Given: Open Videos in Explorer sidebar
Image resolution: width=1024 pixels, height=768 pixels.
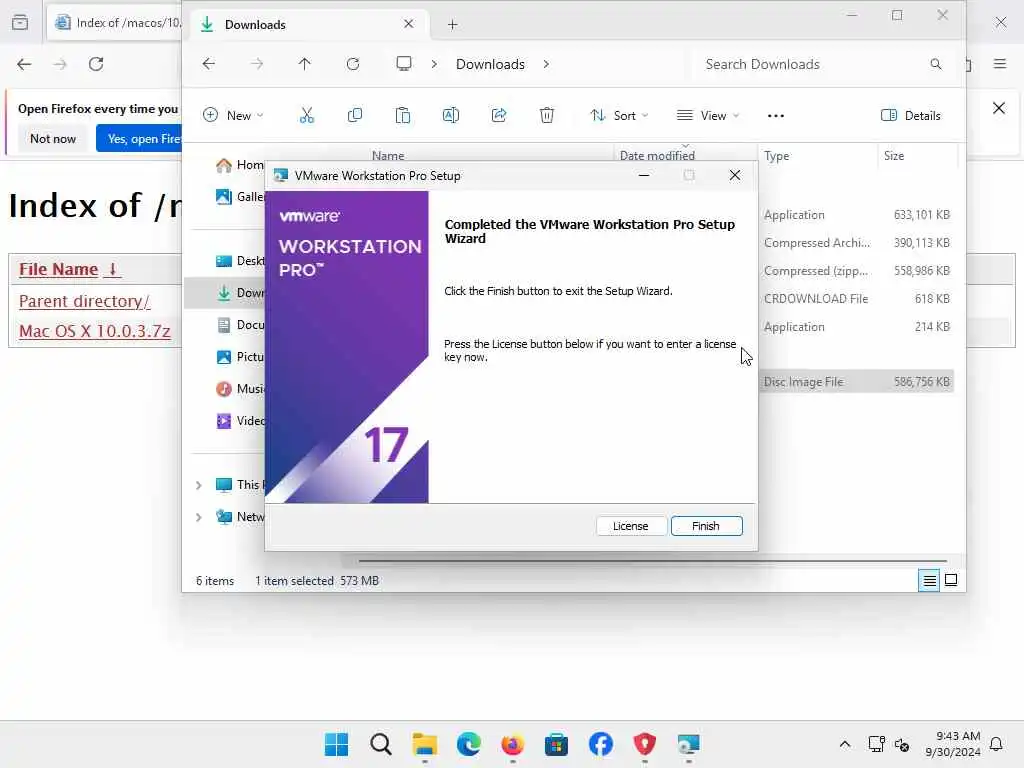Looking at the screenshot, I should 240,421.
